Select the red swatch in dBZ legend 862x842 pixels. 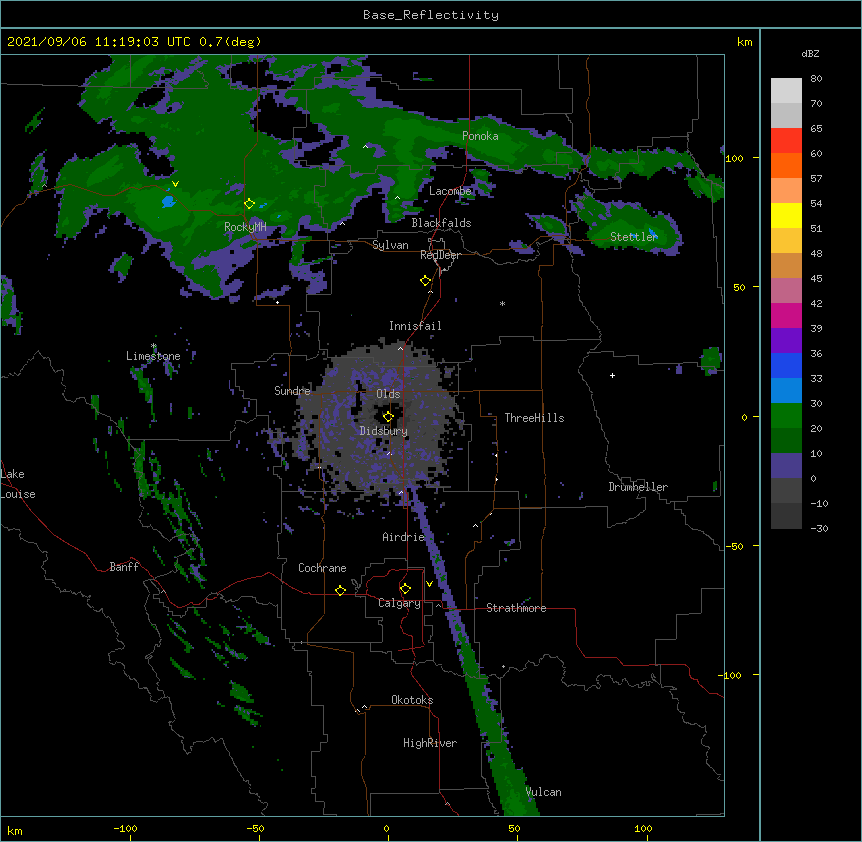click(x=786, y=141)
